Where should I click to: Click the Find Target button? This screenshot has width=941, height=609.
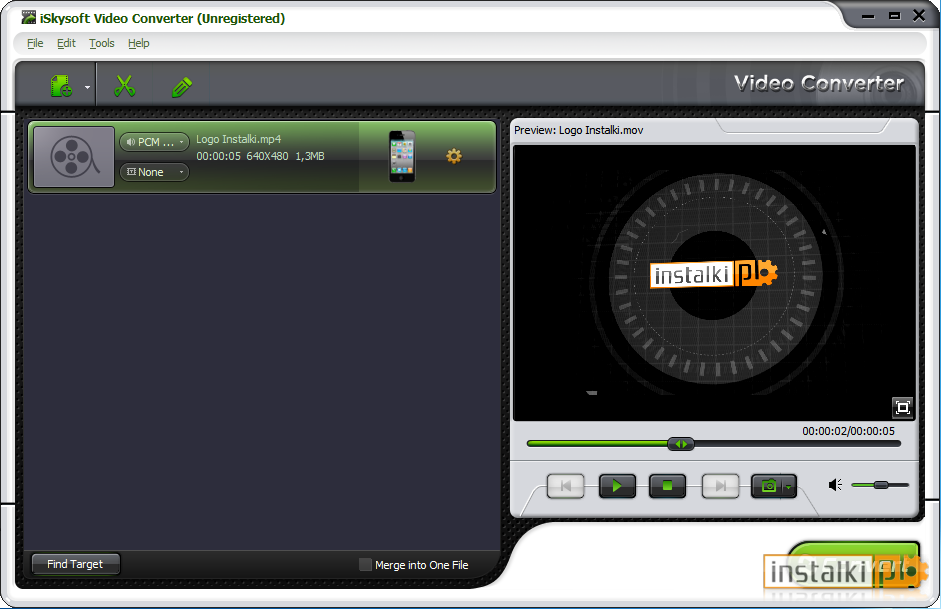pyautogui.click(x=75, y=564)
